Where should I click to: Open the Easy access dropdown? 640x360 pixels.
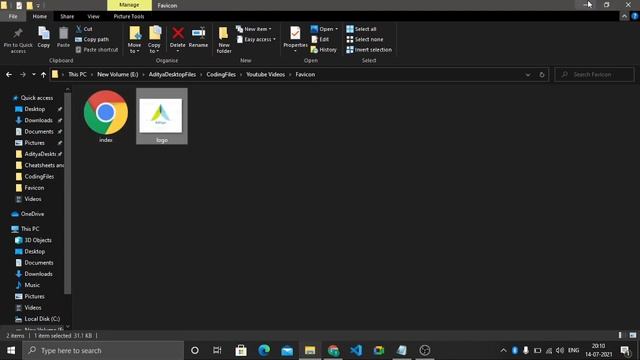[x=256, y=39]
